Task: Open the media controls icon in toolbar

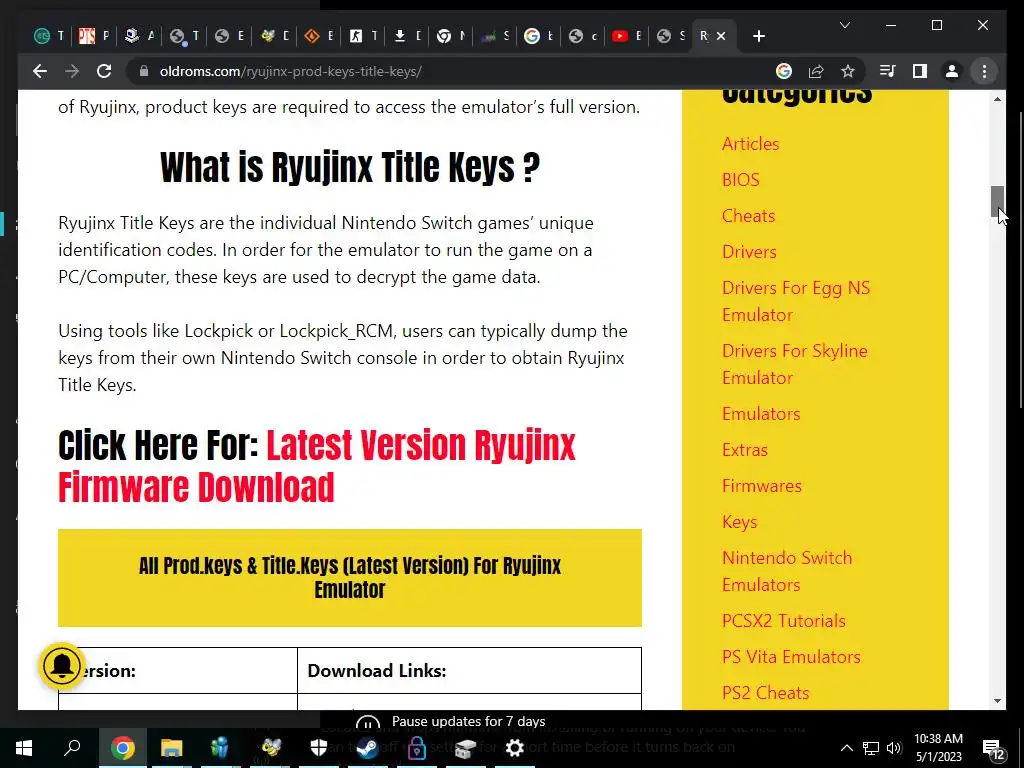Action: [888, 71]
